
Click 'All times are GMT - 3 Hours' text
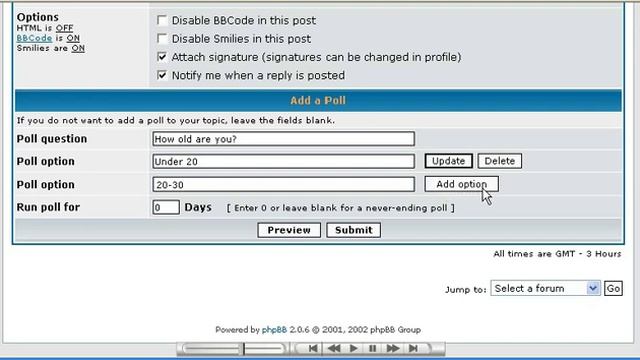(557, 254)
